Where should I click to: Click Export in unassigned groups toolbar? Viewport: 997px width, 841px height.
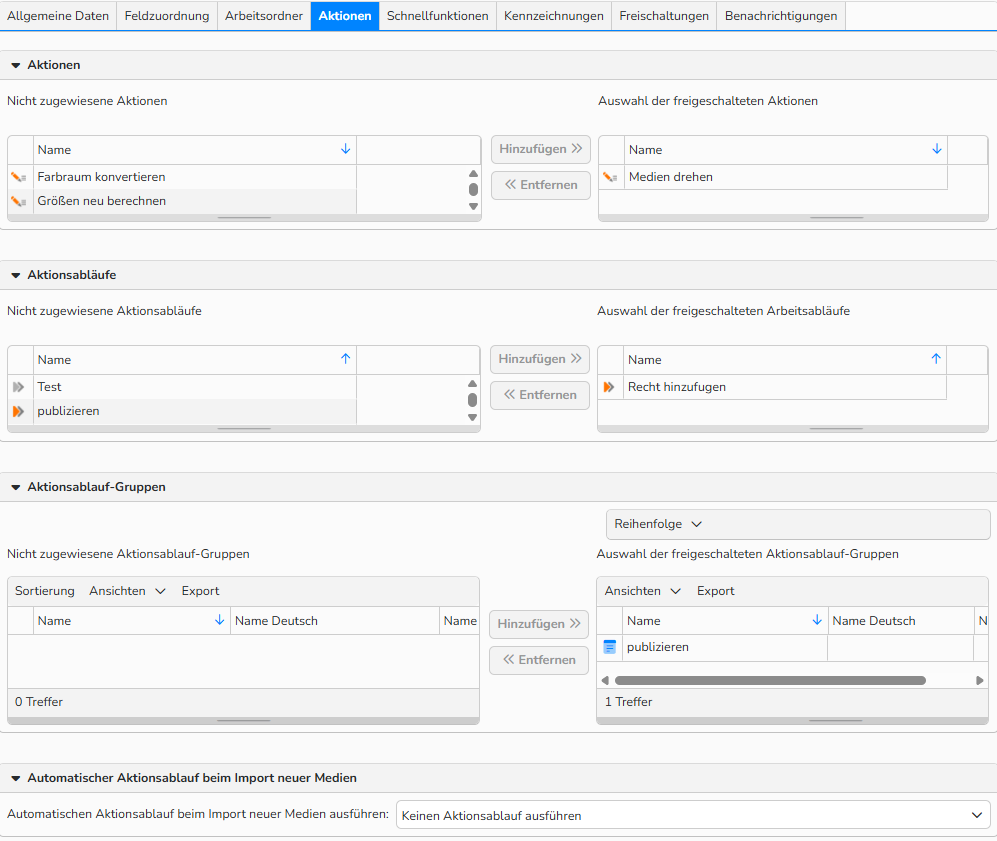coord(200,591)
